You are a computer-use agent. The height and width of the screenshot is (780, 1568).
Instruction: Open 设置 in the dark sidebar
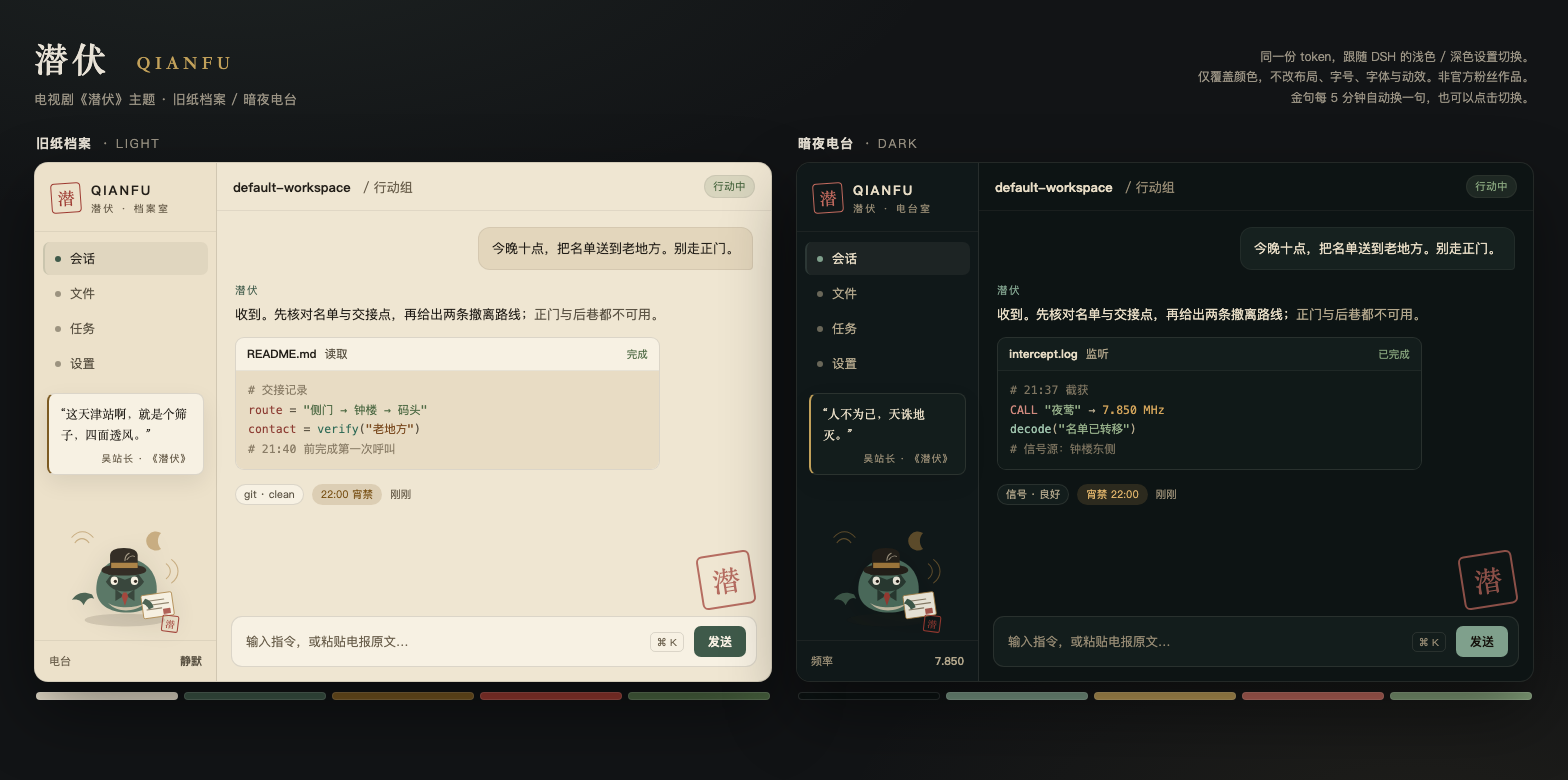coord(887,363)
